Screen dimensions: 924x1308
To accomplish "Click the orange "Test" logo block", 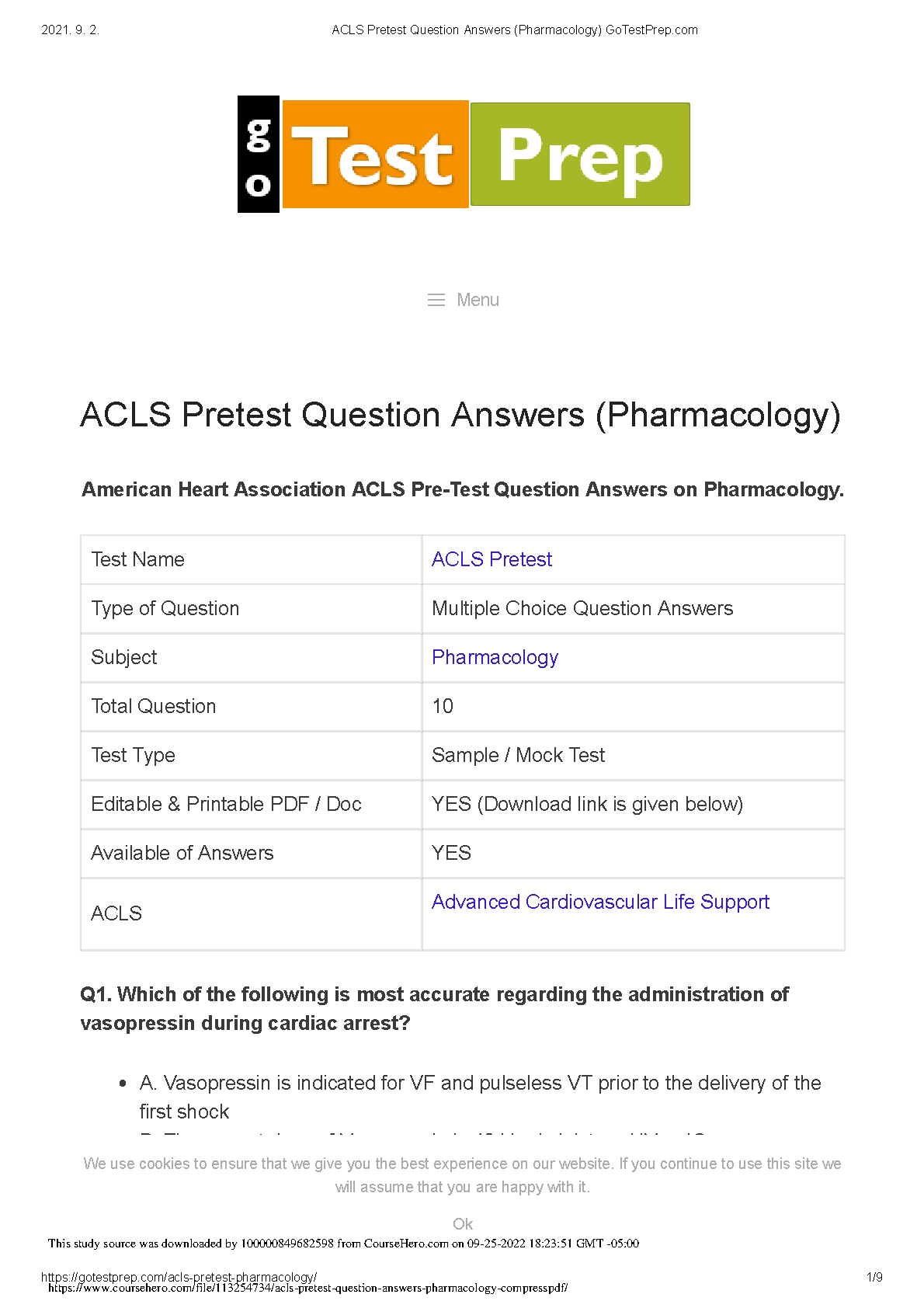I will [374, 154].
